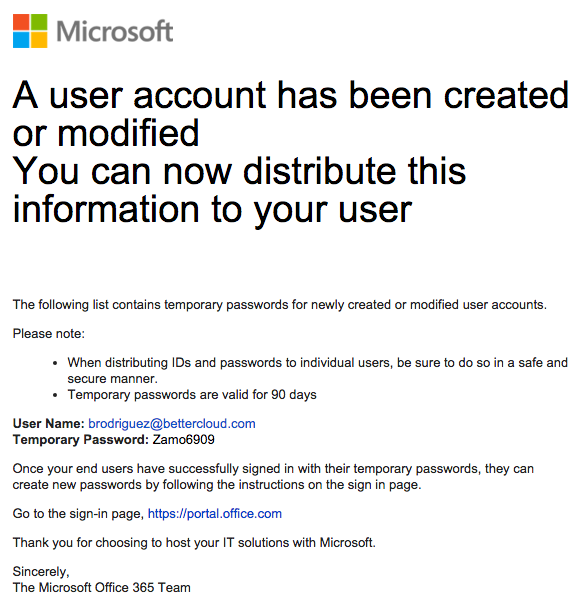The image size is (582, 609).
Task: Click the sentence about the temporary passwords list
Action: click(x=279, y=304)
